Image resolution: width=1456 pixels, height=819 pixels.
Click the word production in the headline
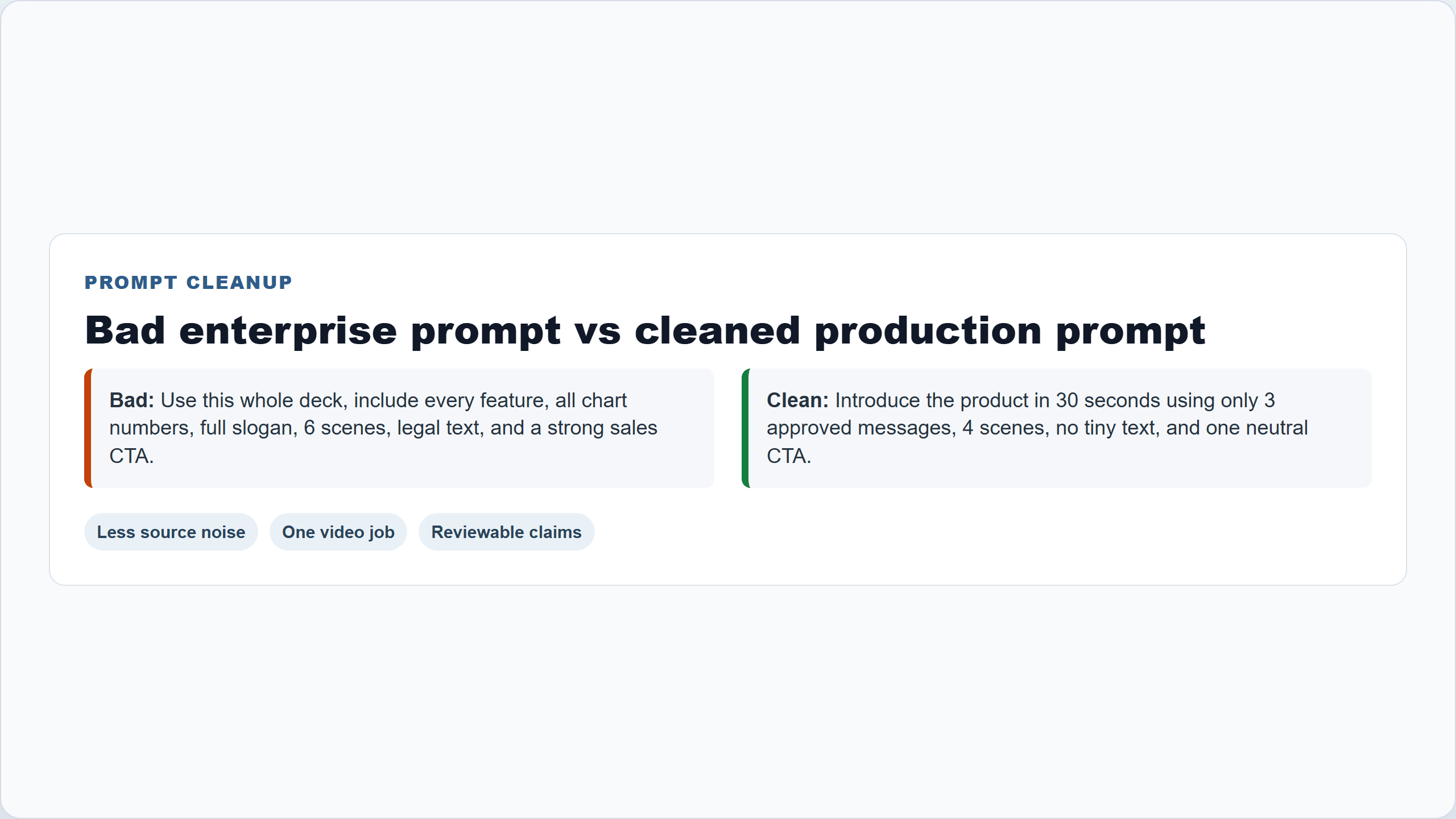coord(928,332)
